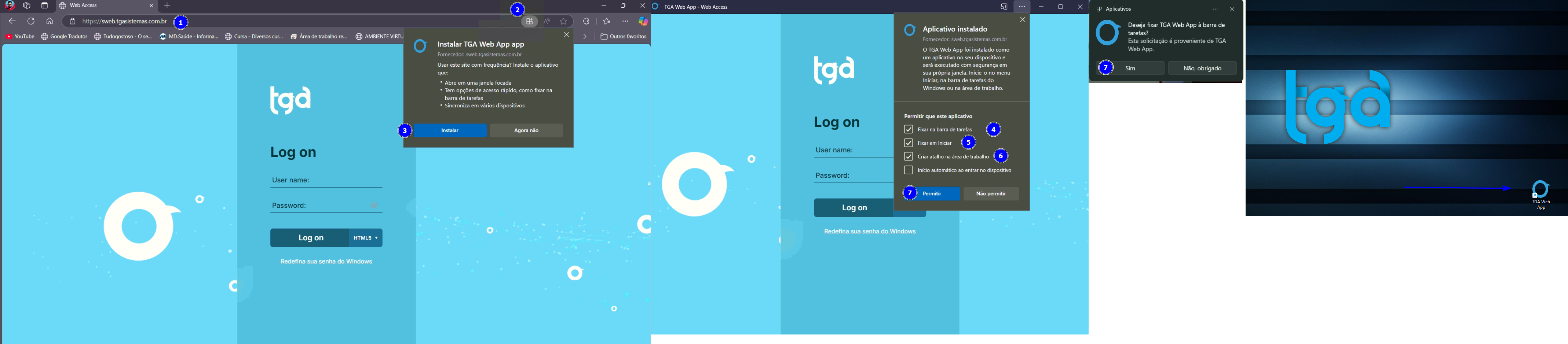The image size is (1568, 344).
Task: Open the Tudogostoso bookmark
Action: coord(123,37)
